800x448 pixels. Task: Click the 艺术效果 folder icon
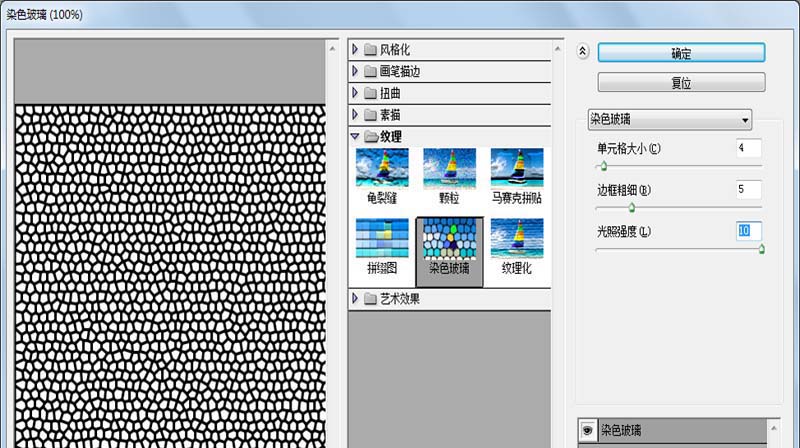370,298
